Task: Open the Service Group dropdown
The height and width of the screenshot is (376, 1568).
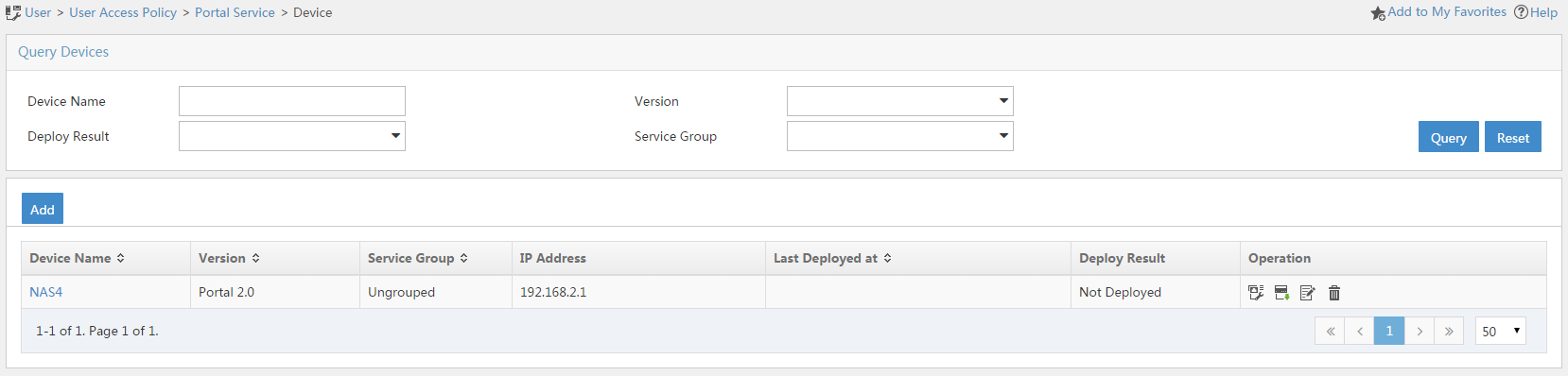Action: coord(899,136)
